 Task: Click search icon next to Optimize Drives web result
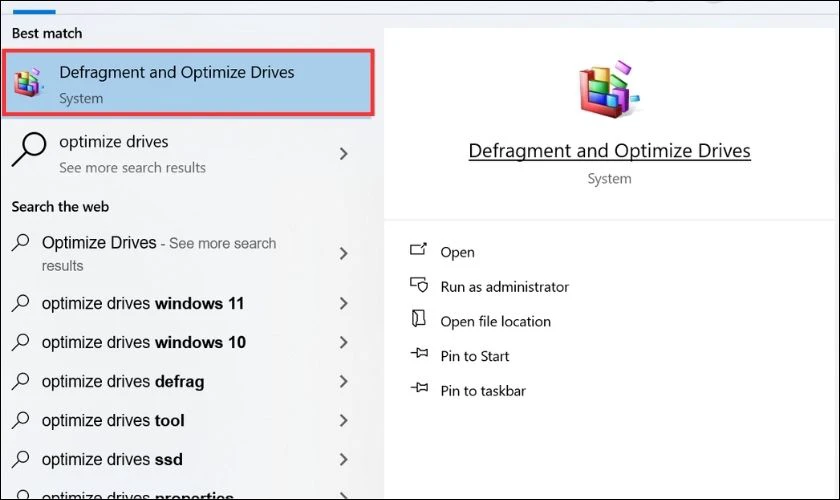pos(21,243)
